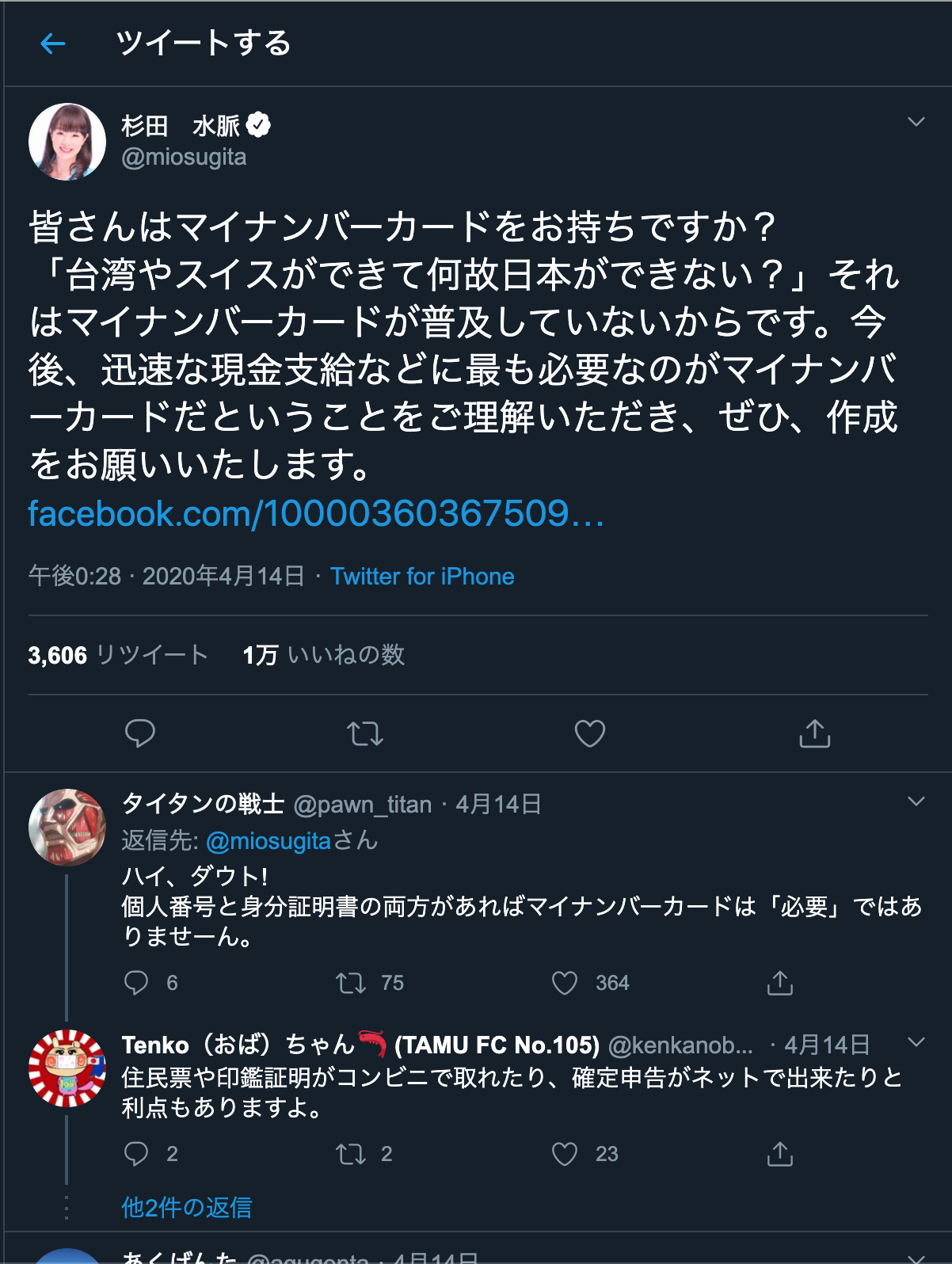This screenshot has height=1264, width=952.
Task: Show 他2件の返信 more replies
Action: tap(187, 1208)
